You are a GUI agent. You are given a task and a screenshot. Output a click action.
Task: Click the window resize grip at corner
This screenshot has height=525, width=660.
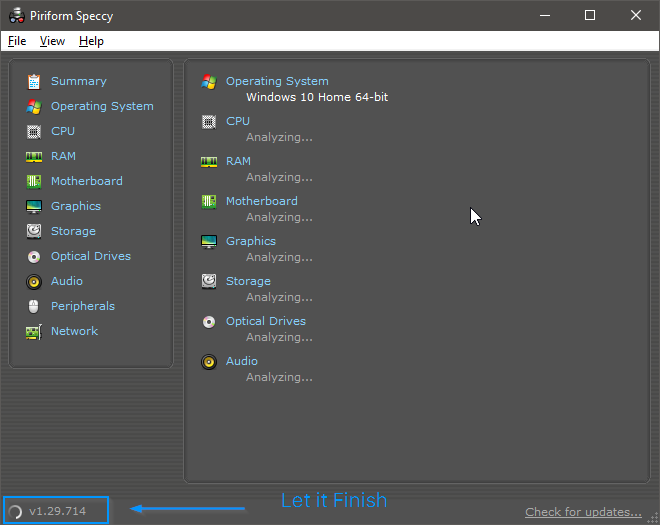pyautogui.click(x=653, y=518)
